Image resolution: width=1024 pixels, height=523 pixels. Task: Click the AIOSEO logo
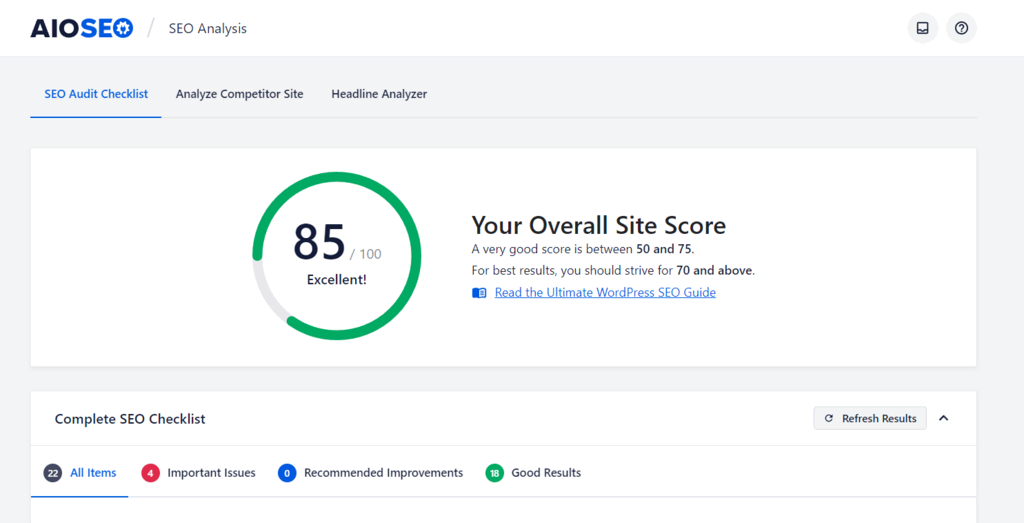click(81, 28)
